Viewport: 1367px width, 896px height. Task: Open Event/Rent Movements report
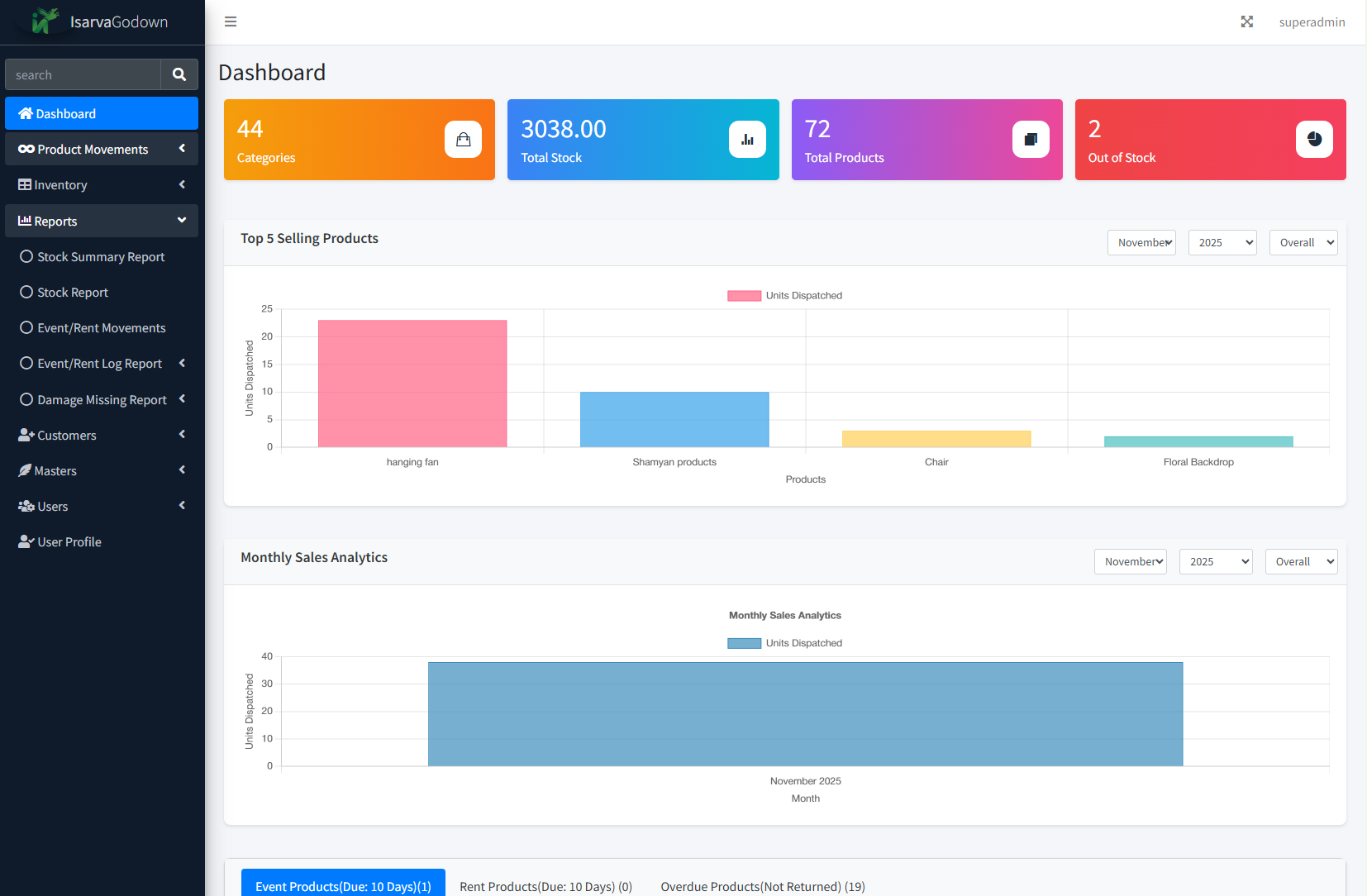tap(102, 327)
